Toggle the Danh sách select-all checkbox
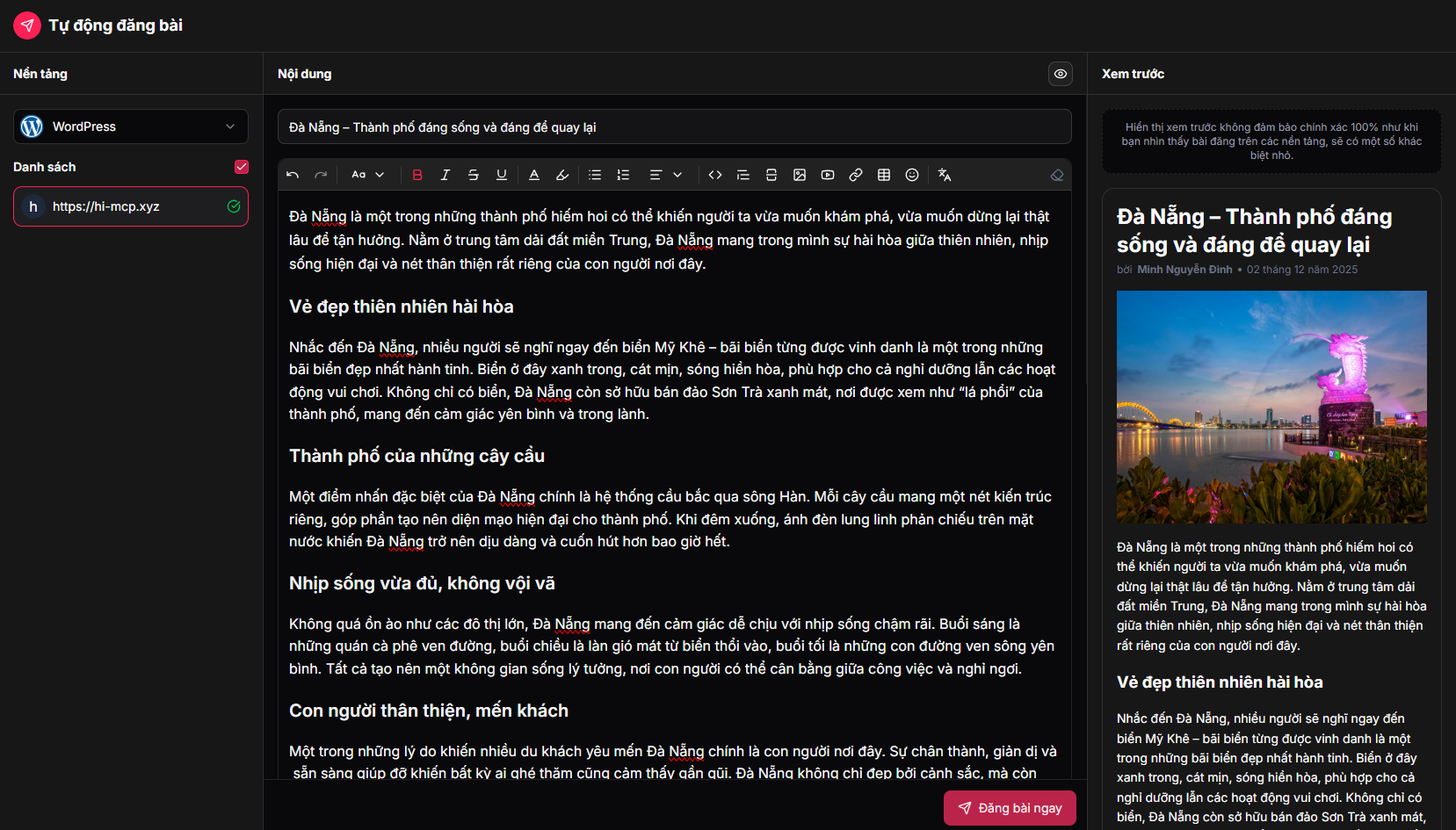Screen dimensions: 1456x830 click(242, 167)
